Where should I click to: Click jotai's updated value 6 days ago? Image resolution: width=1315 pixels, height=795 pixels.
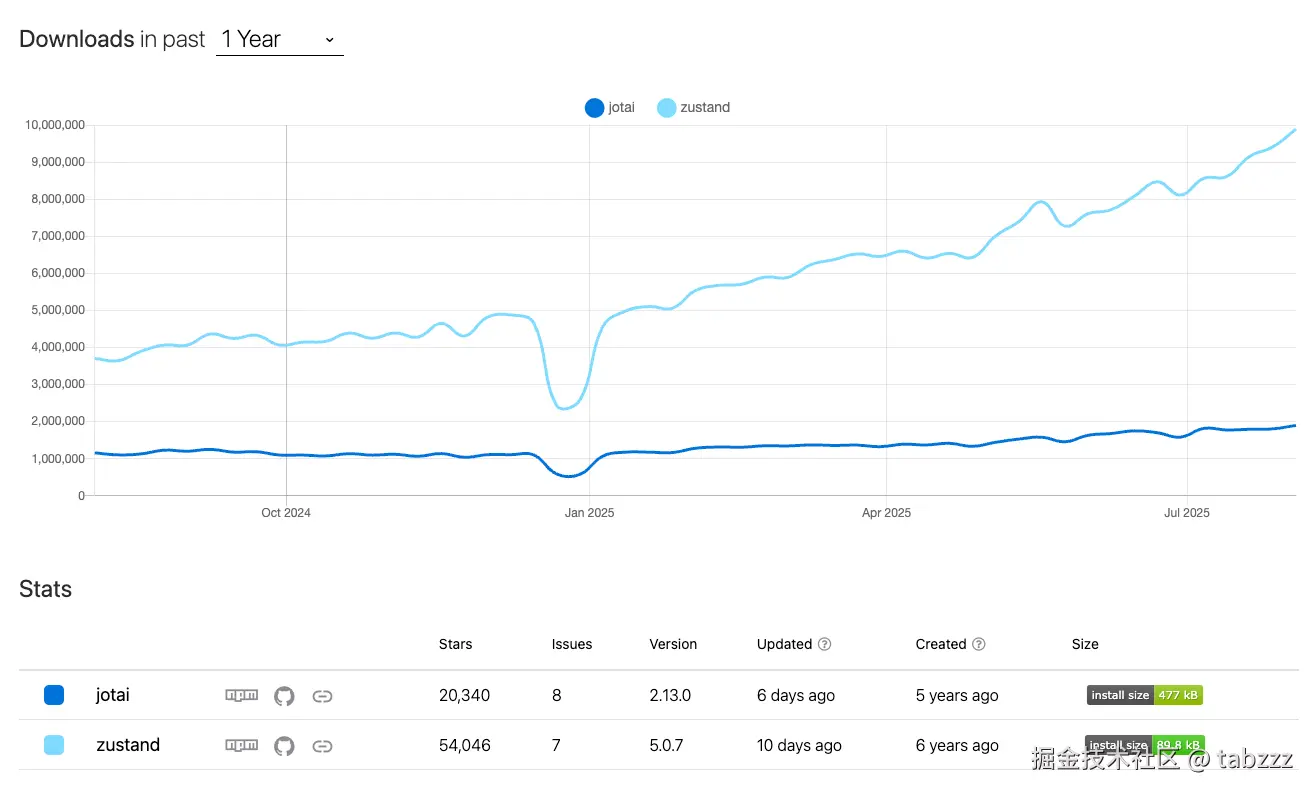796,695
